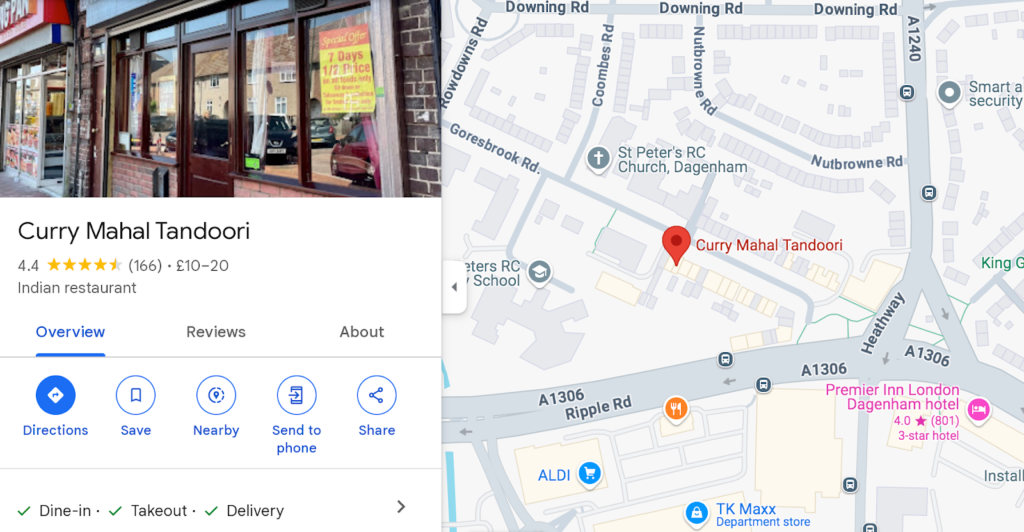The height and width of the screenshot is (532, 1024).
Task: Click Send to phone icon
Action: (296, 395)
